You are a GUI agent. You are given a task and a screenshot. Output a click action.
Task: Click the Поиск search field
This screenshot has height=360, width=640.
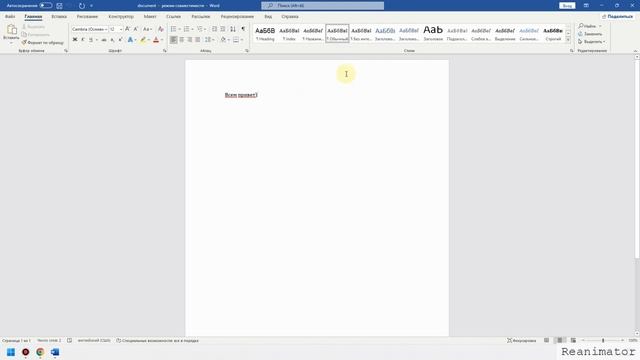[322, 6]
